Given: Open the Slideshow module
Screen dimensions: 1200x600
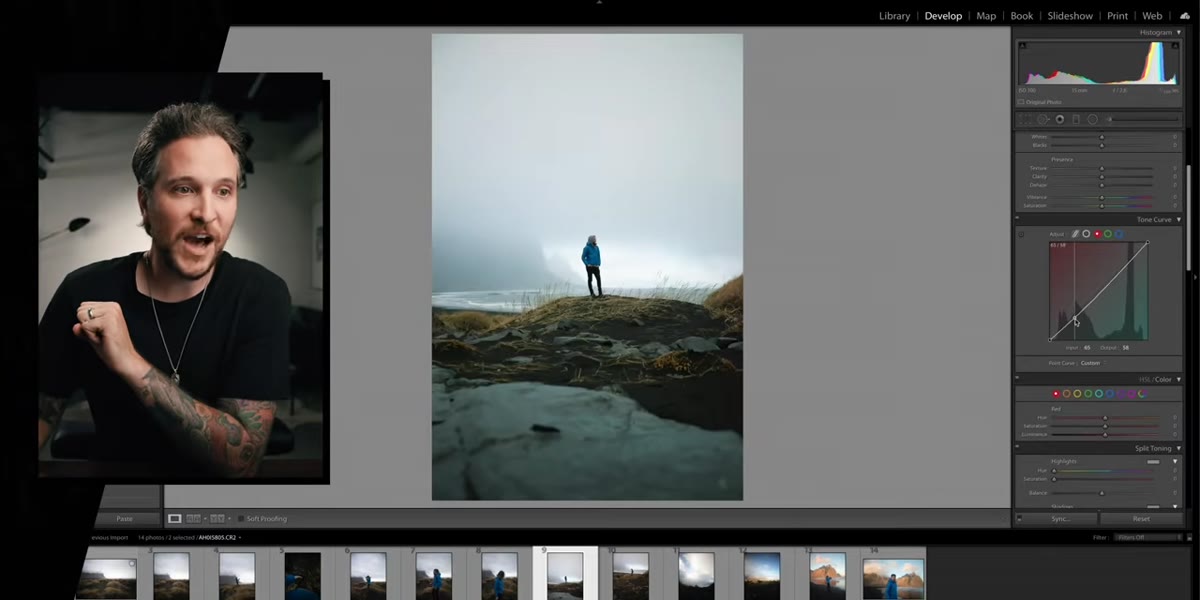Looking at the screenshot, I should click(x=1070, y=16).
